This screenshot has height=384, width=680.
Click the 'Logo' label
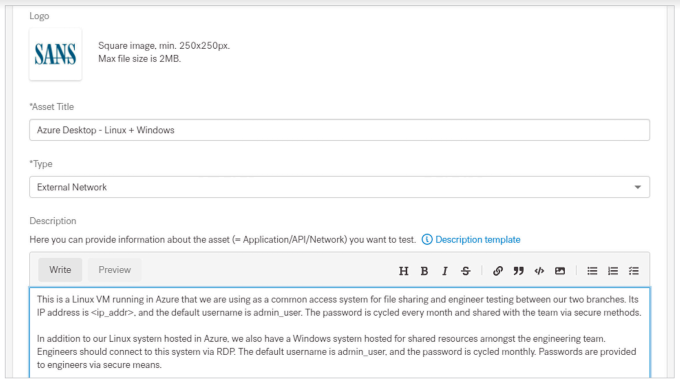(x=39, y=16)
